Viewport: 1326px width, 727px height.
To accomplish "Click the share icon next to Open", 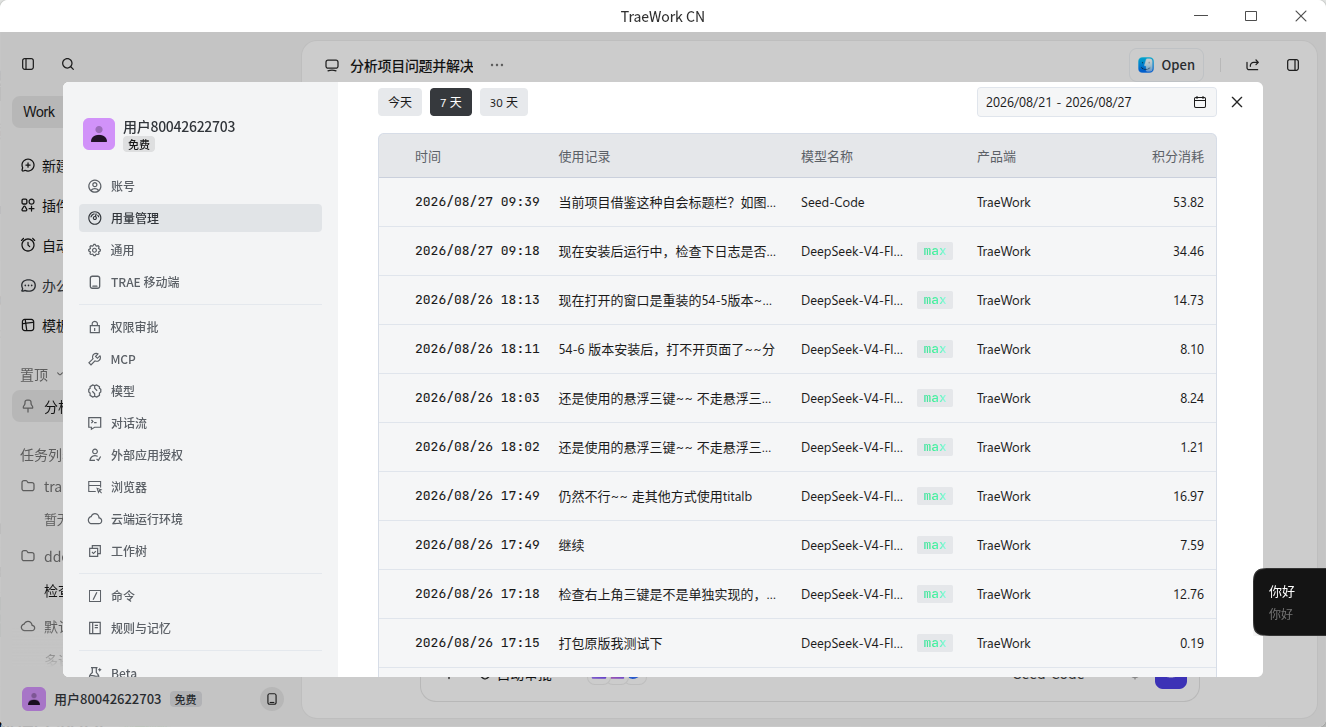I will (1252, 65).
